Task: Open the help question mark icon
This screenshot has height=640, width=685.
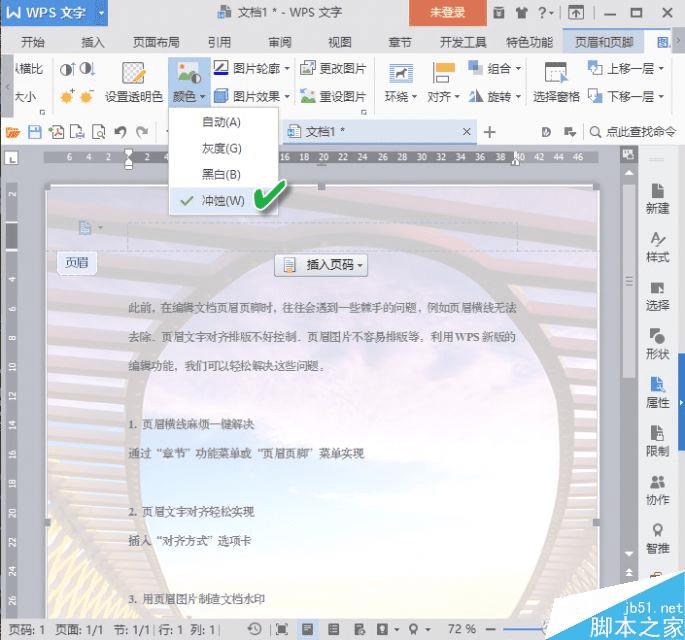Action: click(x=544, y=13)
